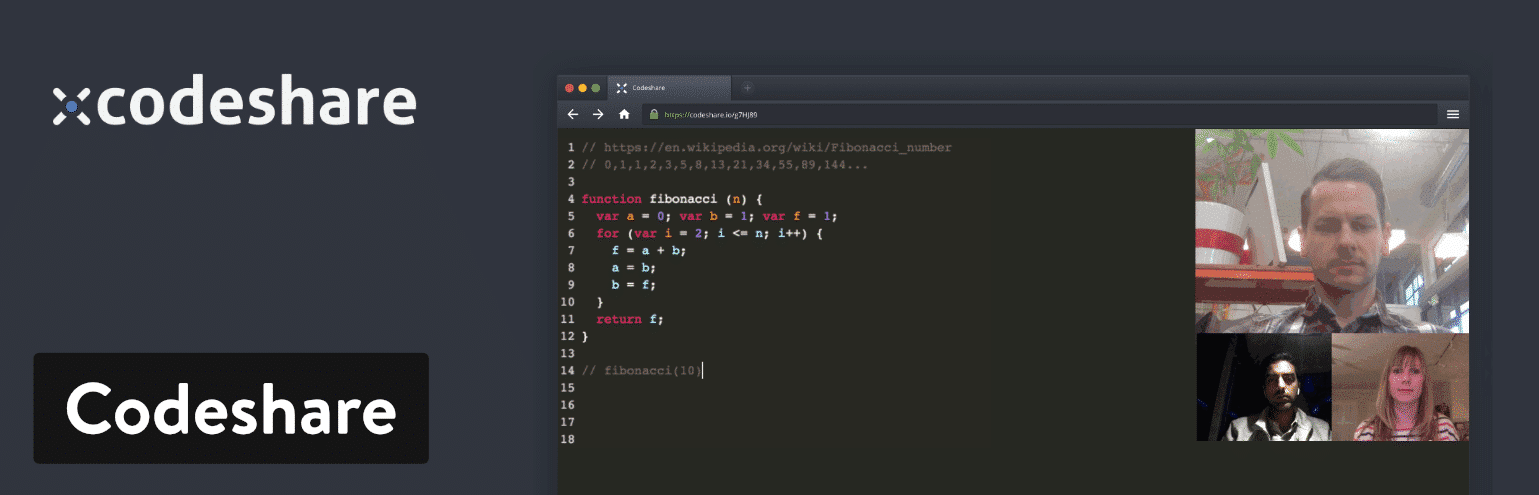Select the Codeshare browser tab
The width and height of the screenshot is (1539, 495).
coord(670,88)
